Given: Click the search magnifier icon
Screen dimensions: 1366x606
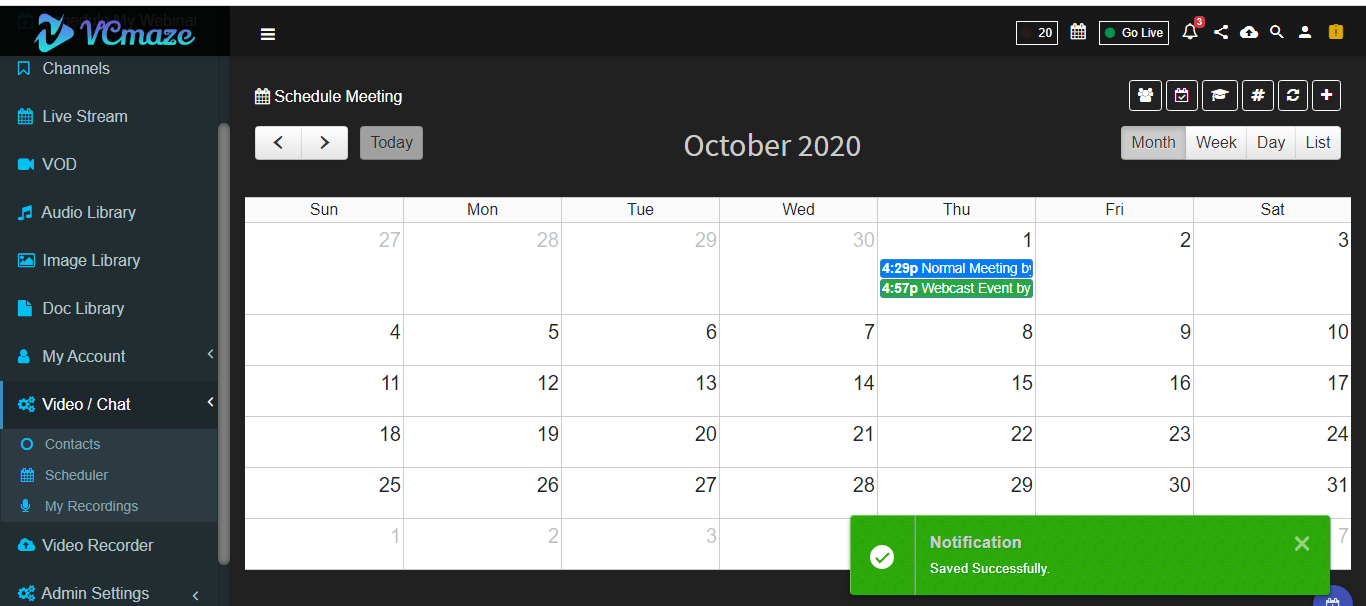Looking at the screenshot, I should (x=1277, y=32).
